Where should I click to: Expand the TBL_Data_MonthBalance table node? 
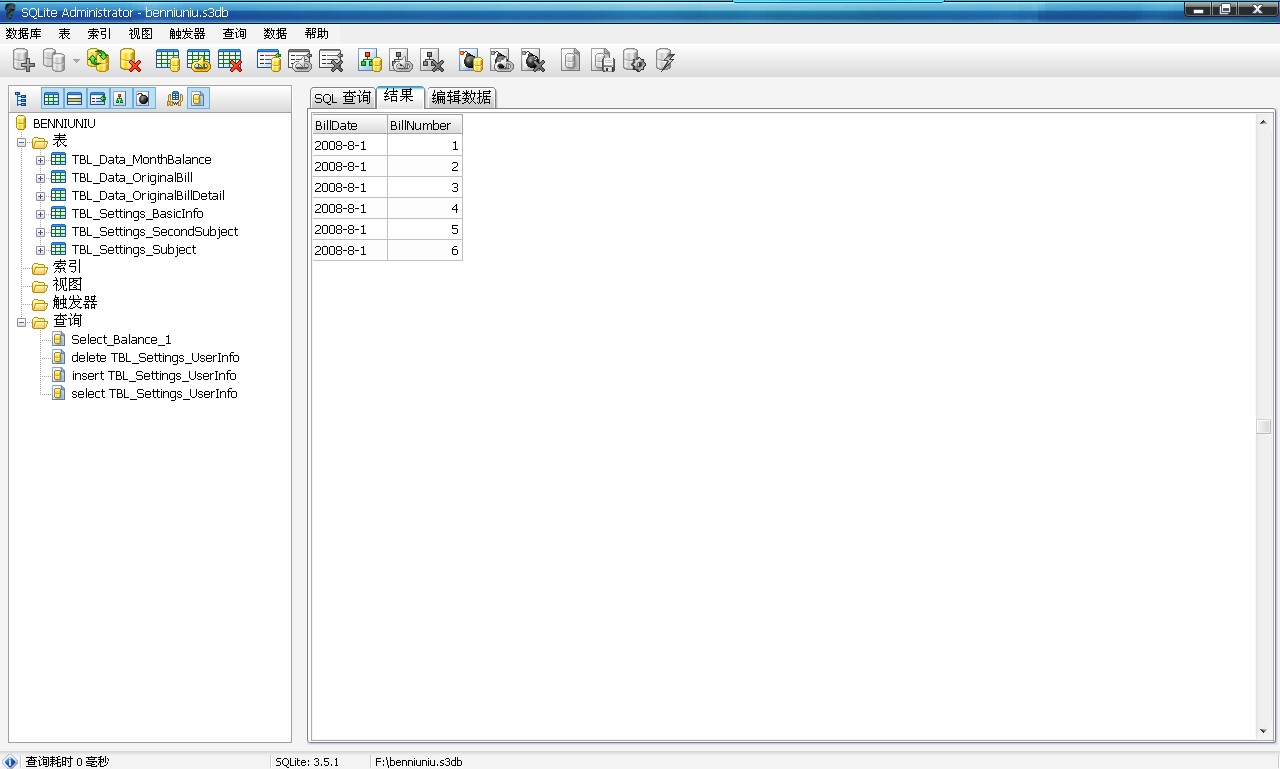point(40,160)
